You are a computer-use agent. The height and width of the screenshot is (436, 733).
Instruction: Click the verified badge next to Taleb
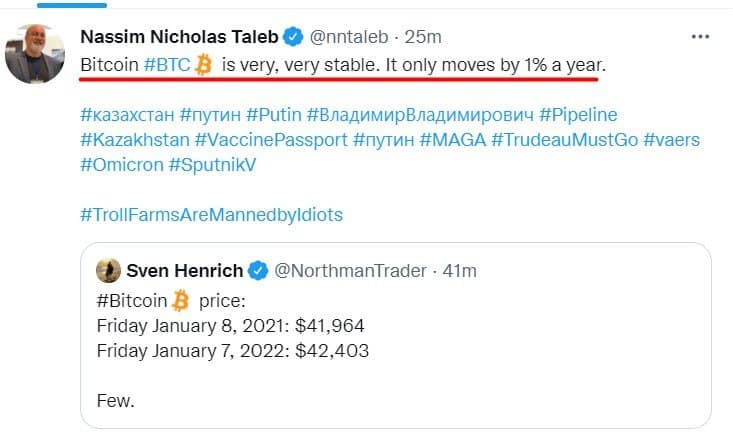[292, 38]
